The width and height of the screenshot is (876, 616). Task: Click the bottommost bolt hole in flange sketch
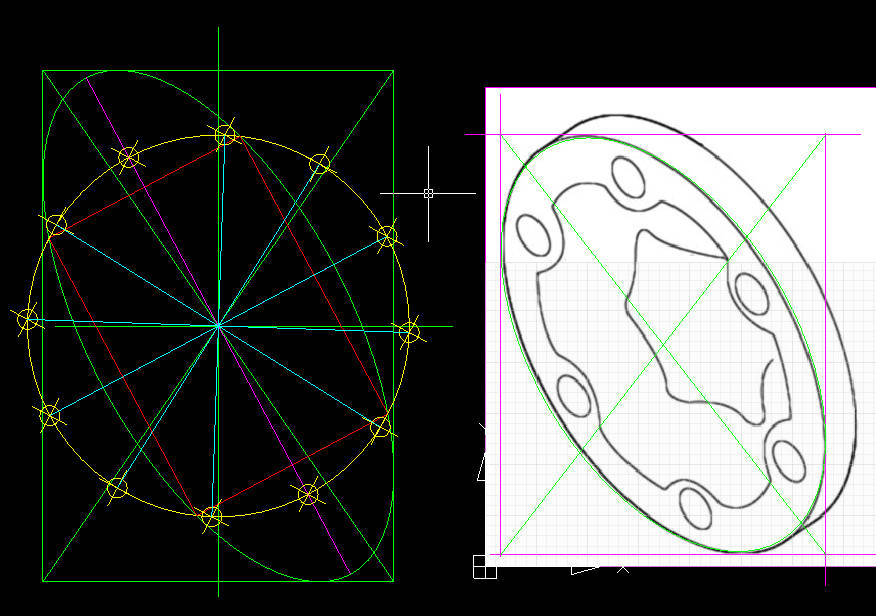[696, 508]
